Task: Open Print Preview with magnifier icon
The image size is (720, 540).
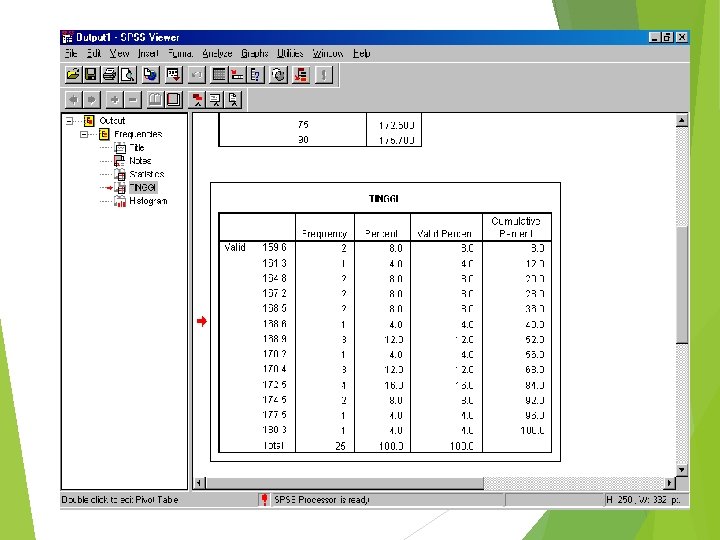Action: [x=128, y=74]
